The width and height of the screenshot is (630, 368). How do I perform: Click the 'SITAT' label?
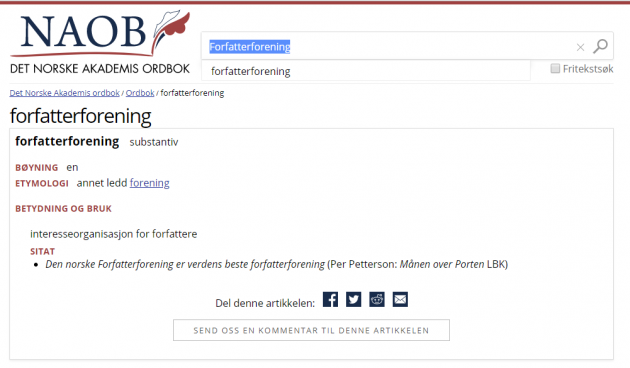[x=42, y=251]
